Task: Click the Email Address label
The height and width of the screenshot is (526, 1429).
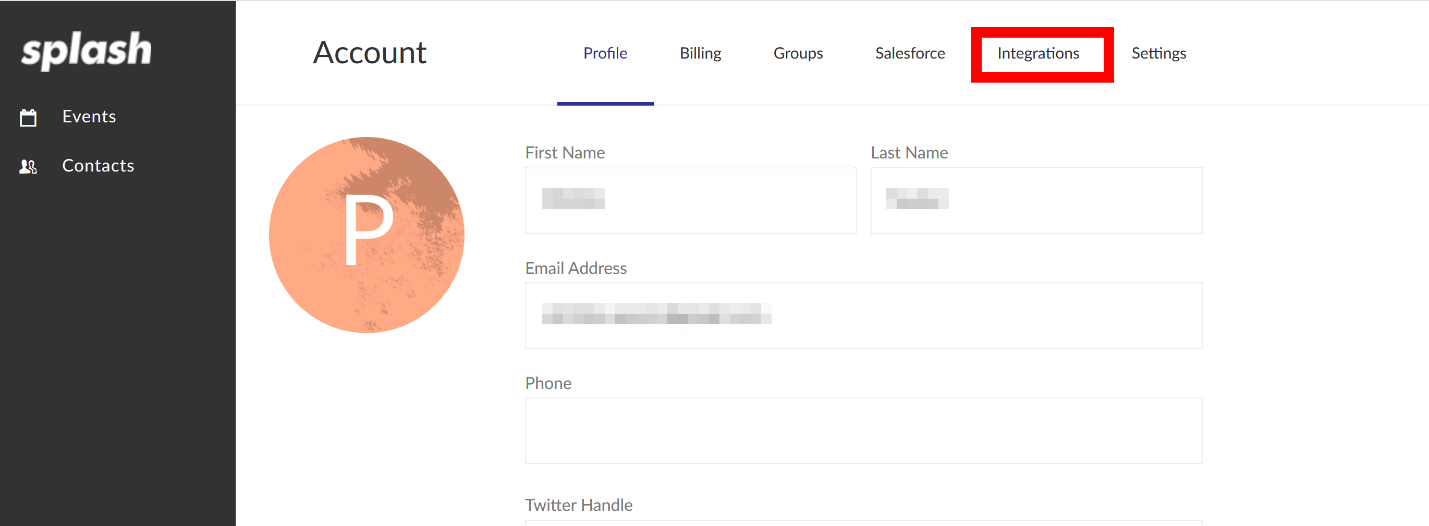Action: tap(576, 268)
